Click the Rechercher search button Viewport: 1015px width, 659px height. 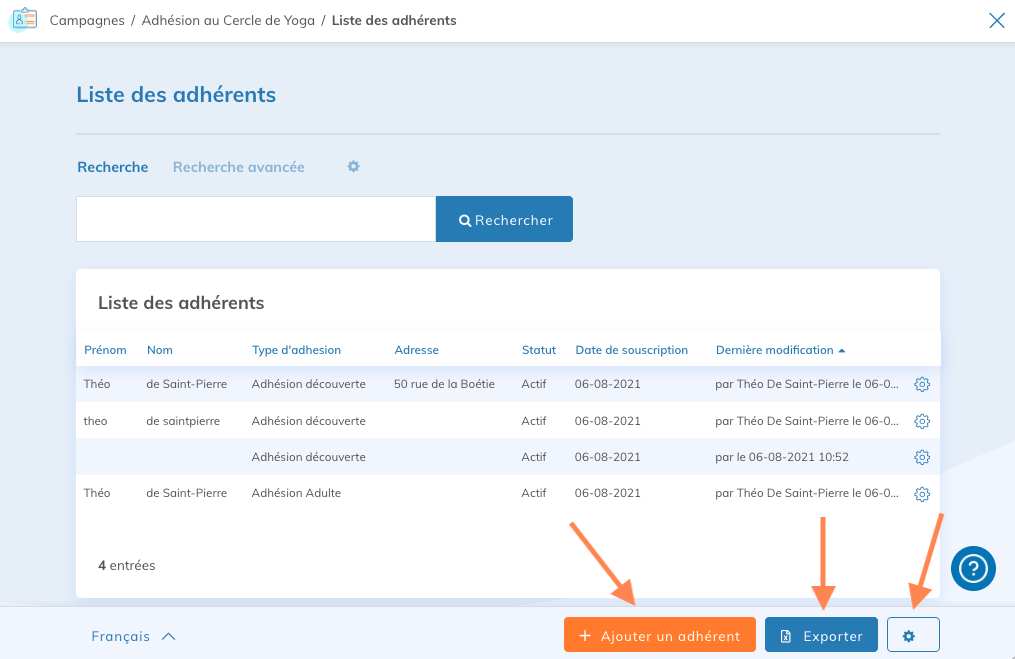[x=504, y=220]
